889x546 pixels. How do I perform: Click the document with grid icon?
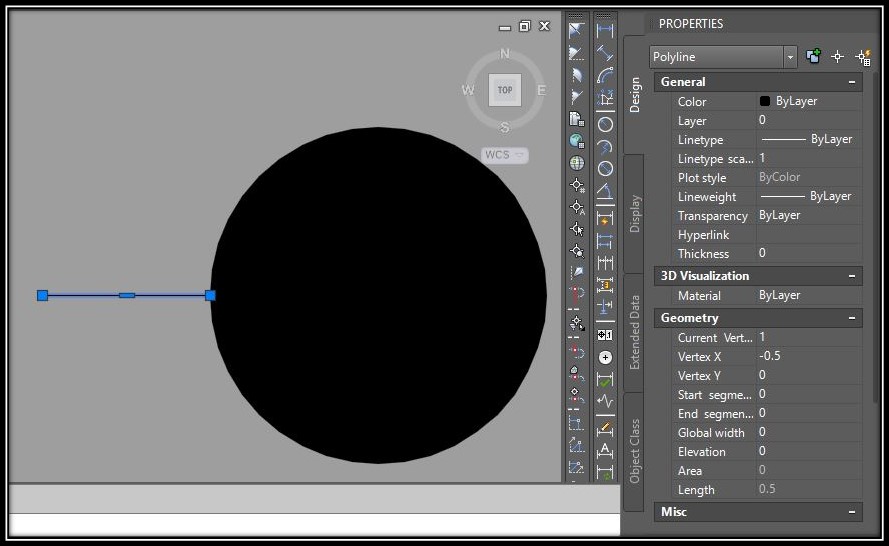pos(577,119)
